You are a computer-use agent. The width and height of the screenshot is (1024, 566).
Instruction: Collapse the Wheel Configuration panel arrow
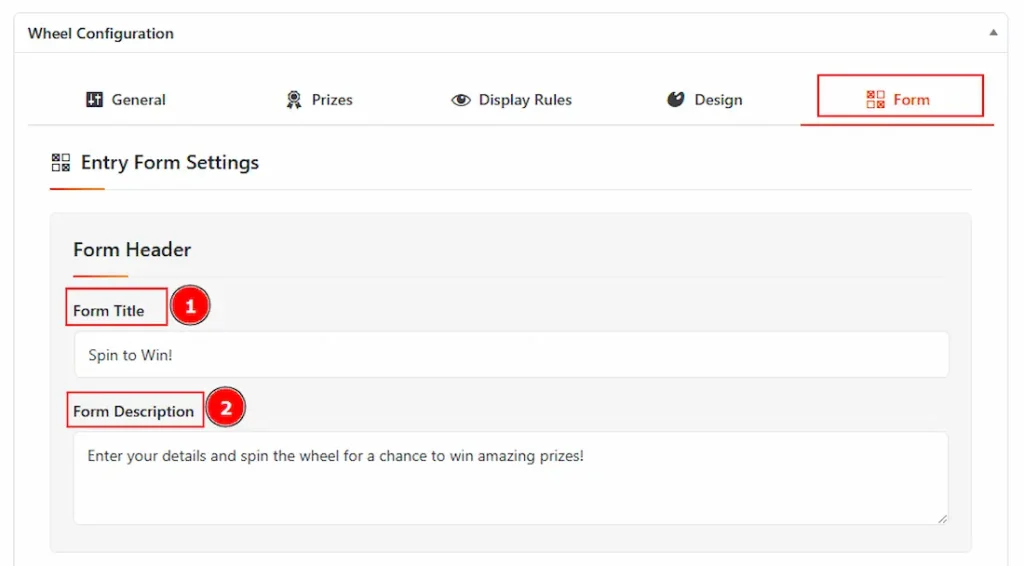click(993, 32)
